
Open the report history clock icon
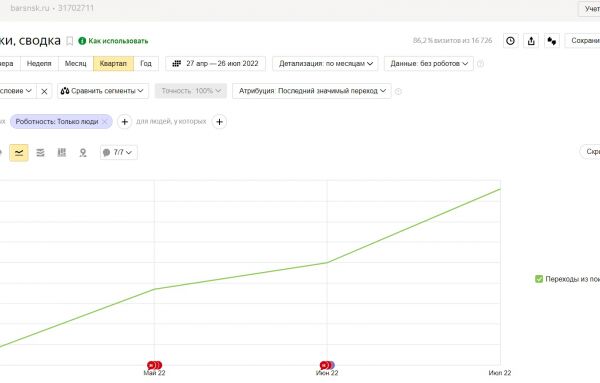(x=510, y=41)
